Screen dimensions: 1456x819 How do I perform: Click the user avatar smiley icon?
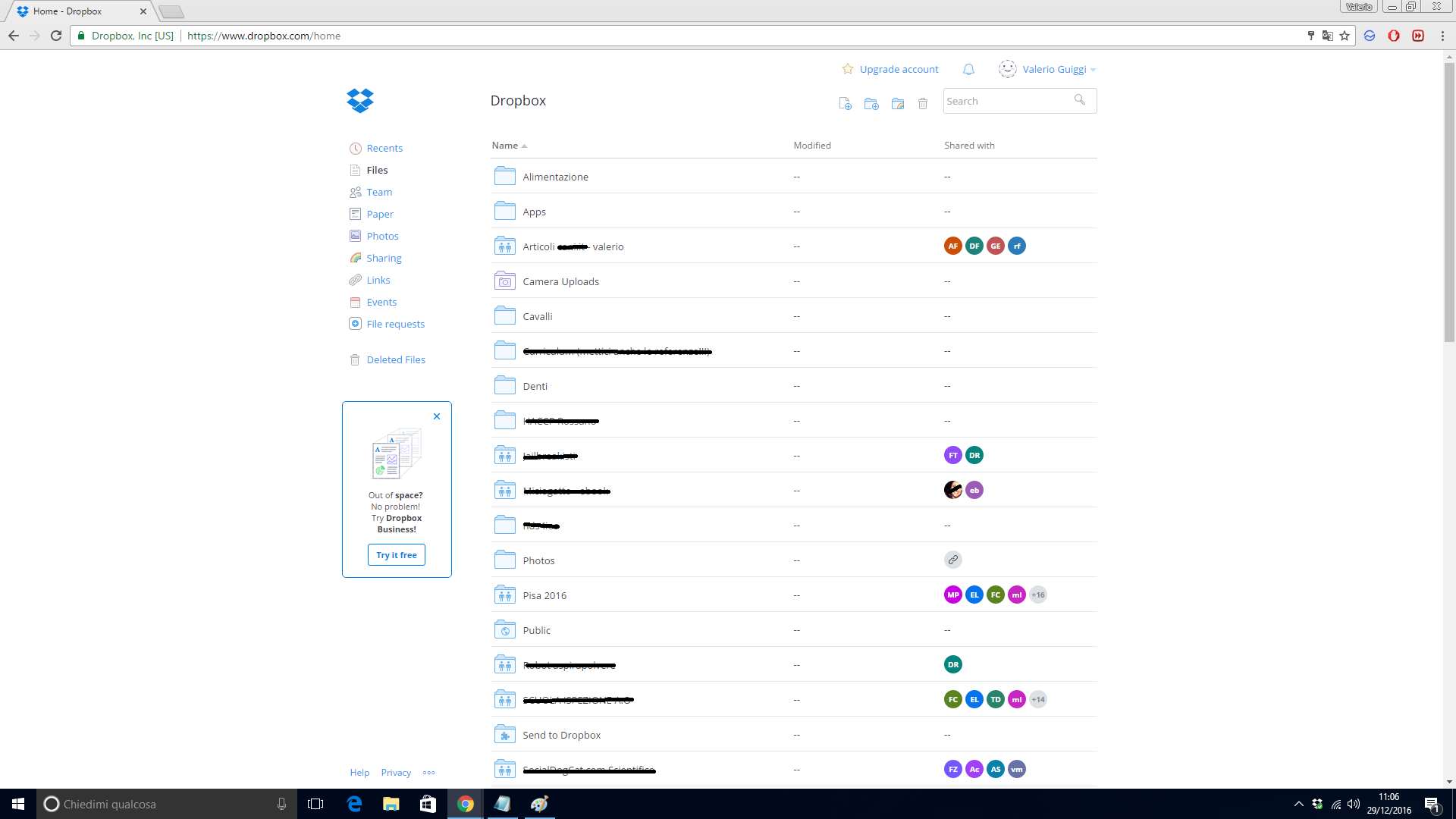[x=1007, y=69]
